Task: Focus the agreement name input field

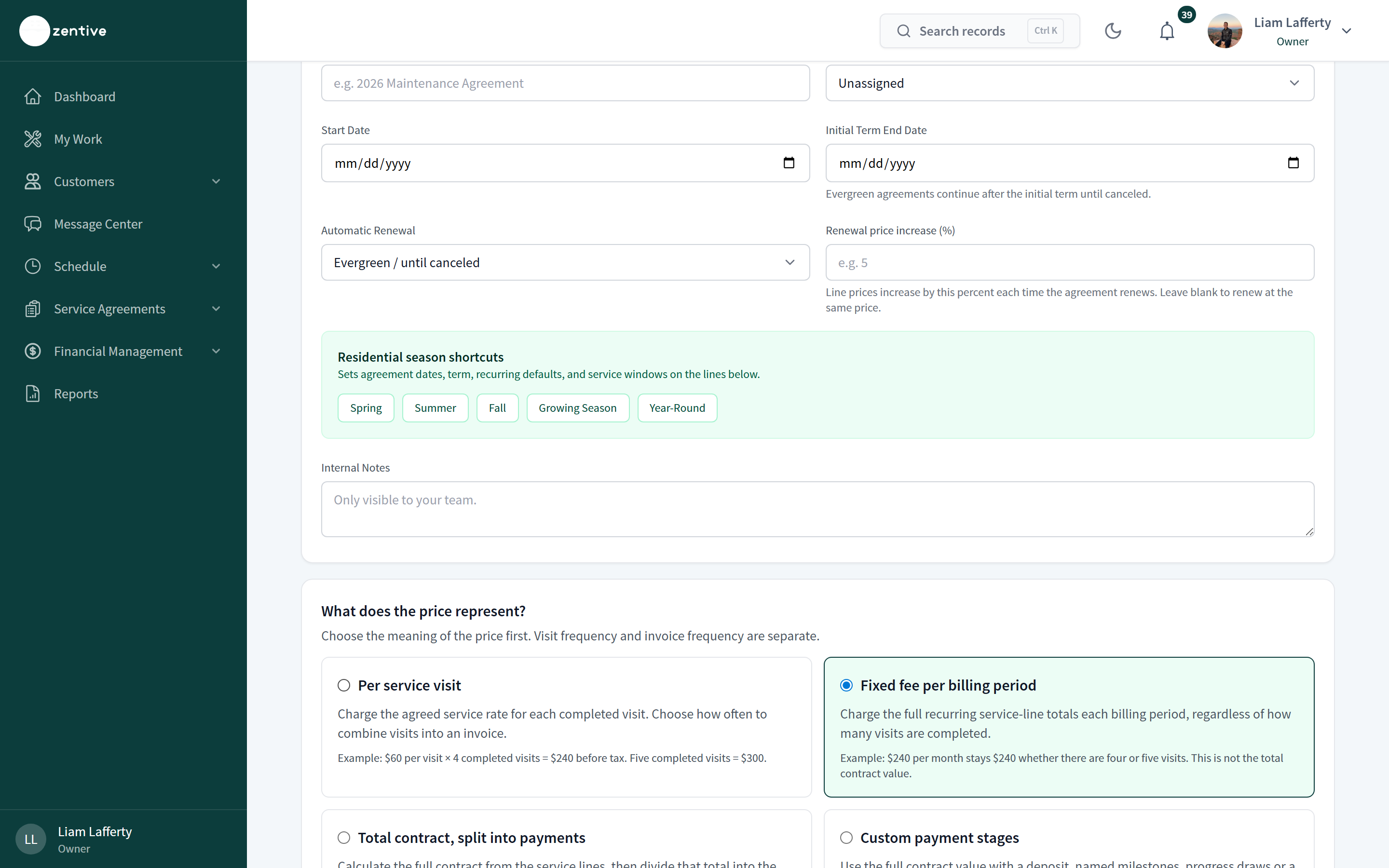Action: click(565, 83)
